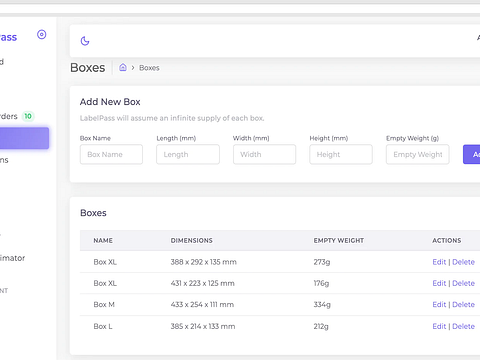
Task: Edit the 388 x 292 x 135 box
Action: [x=439, y=262]
